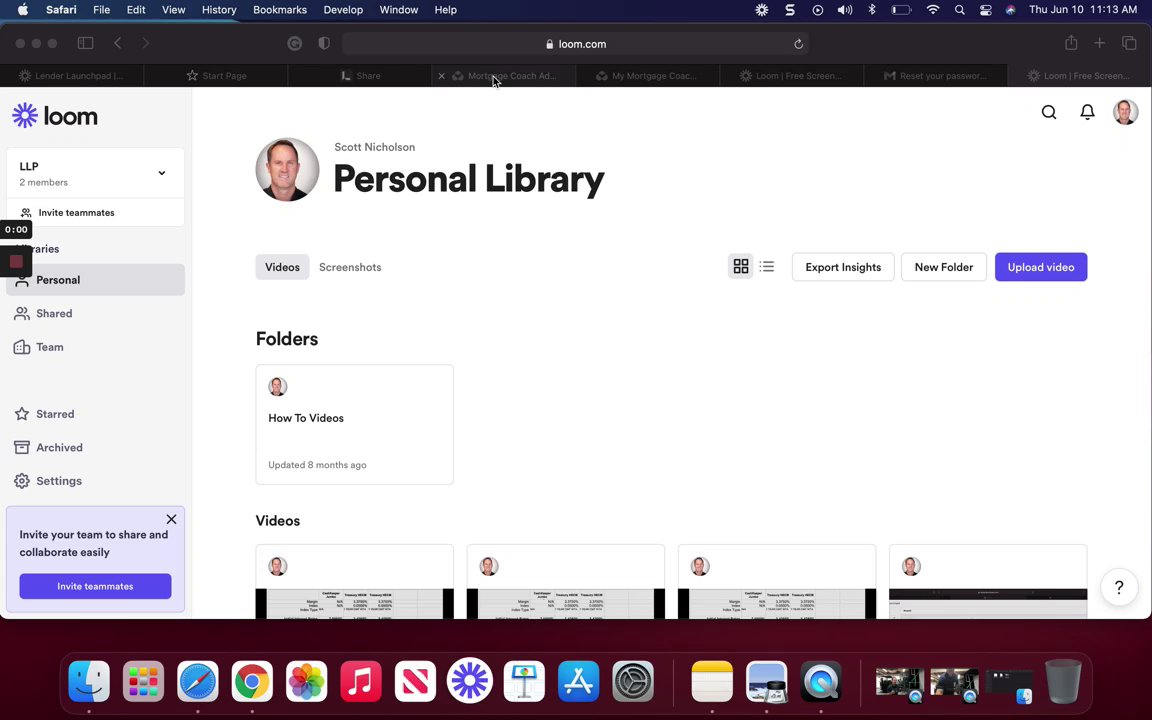1152x720 pixels.
Task: Close the Mortgage Coach Ad tab
Action: click(x=442, y=76)
